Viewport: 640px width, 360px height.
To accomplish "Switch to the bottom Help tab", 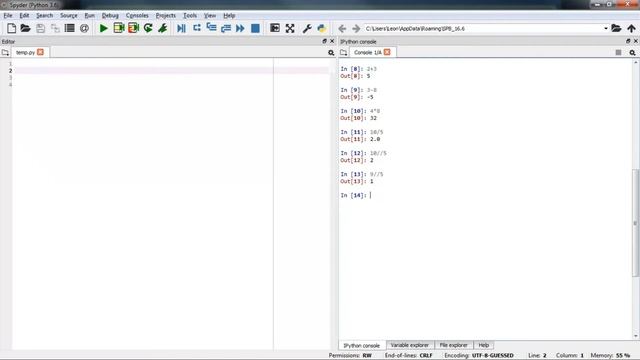I will [x=484, y=345].
